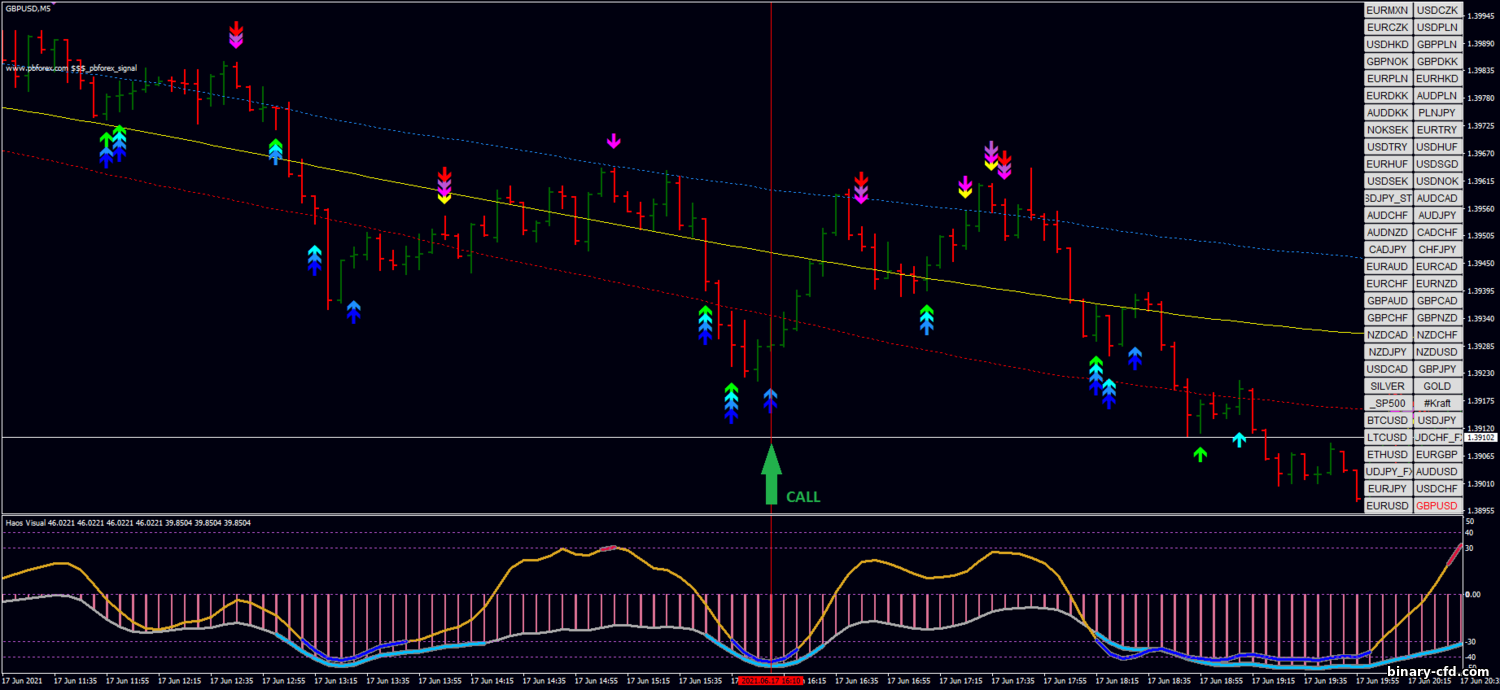Click the large green CALL arrow
1500x690 pixels.
pos(770,475)
